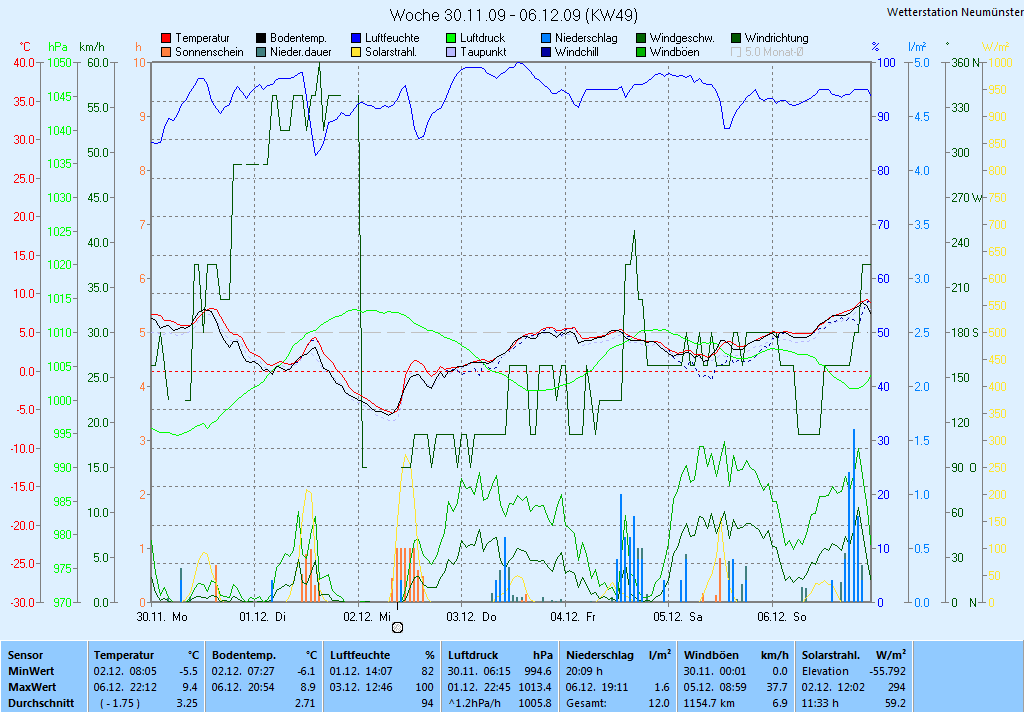Click the green Luftdruck legend square

[451, 38]
